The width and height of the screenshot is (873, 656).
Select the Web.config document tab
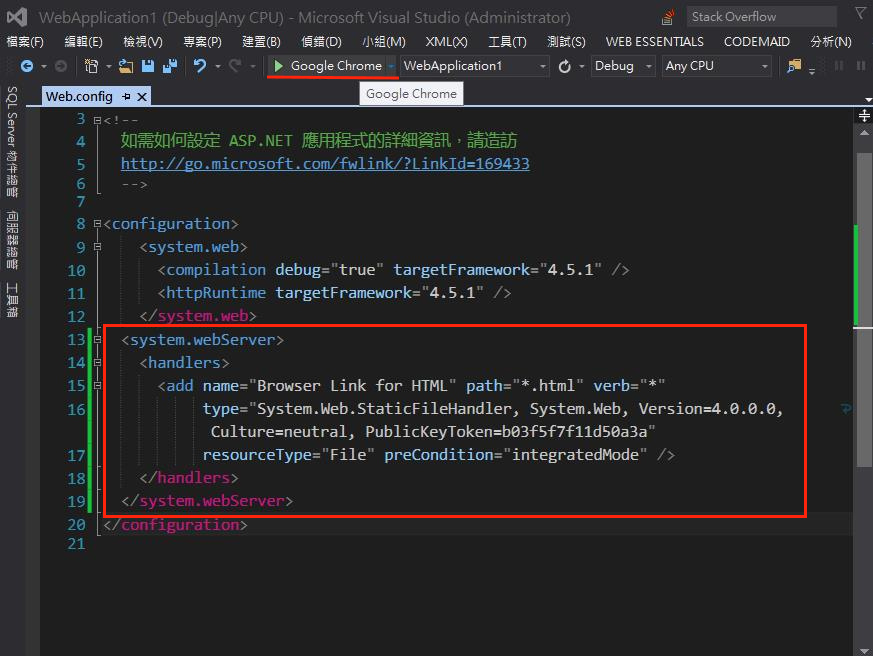(79, 97)
